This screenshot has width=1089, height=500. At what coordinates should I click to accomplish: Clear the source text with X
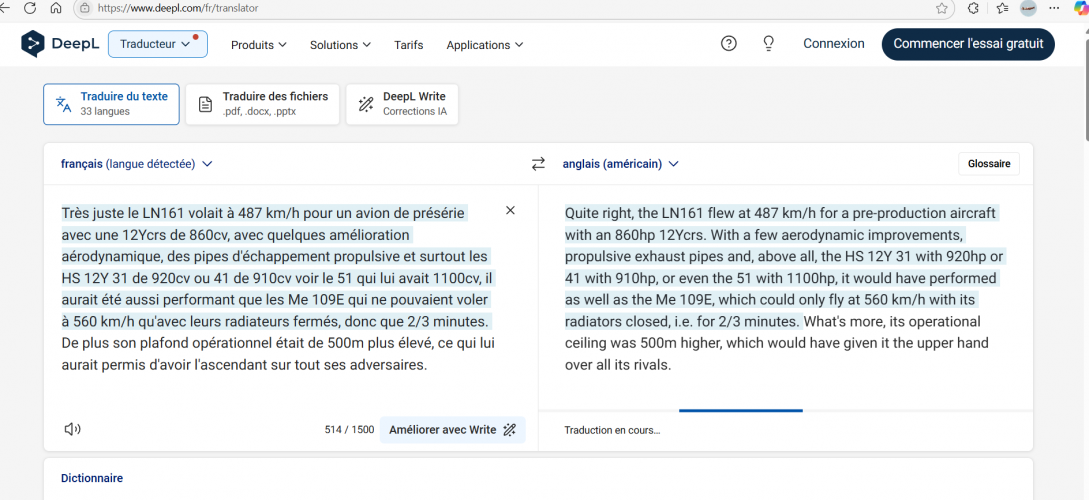(510, 210)
